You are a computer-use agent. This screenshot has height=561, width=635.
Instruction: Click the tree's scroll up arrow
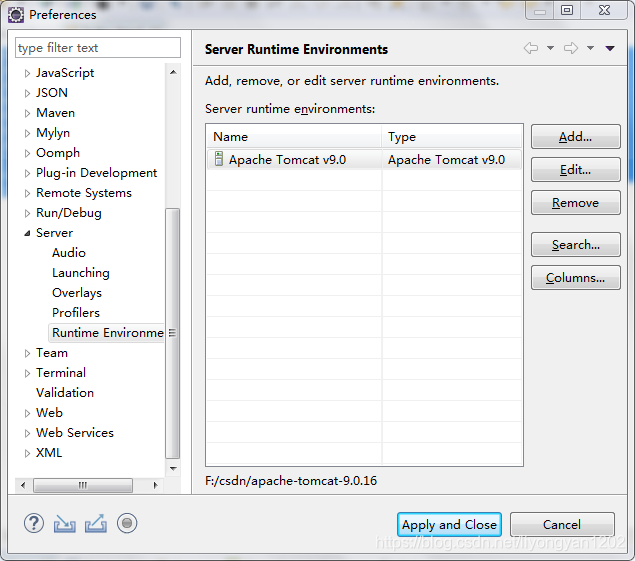pyautogui.click(x=173, y=72)
